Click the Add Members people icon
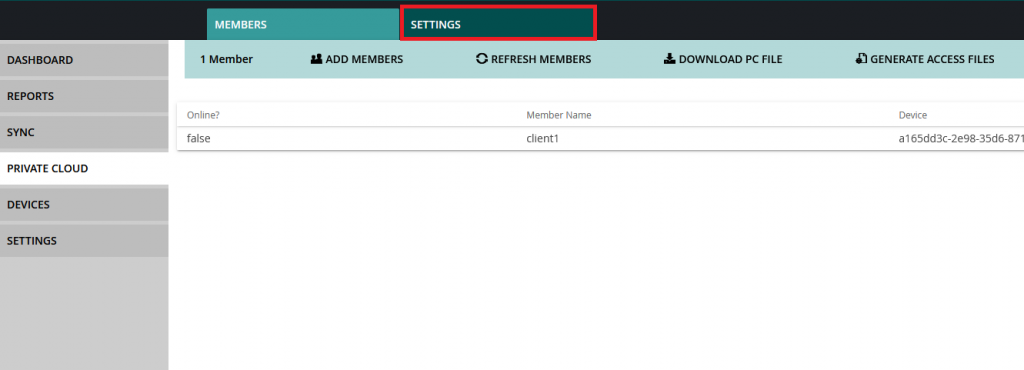Screen dimensions: 1024x370 pos(317,59)
